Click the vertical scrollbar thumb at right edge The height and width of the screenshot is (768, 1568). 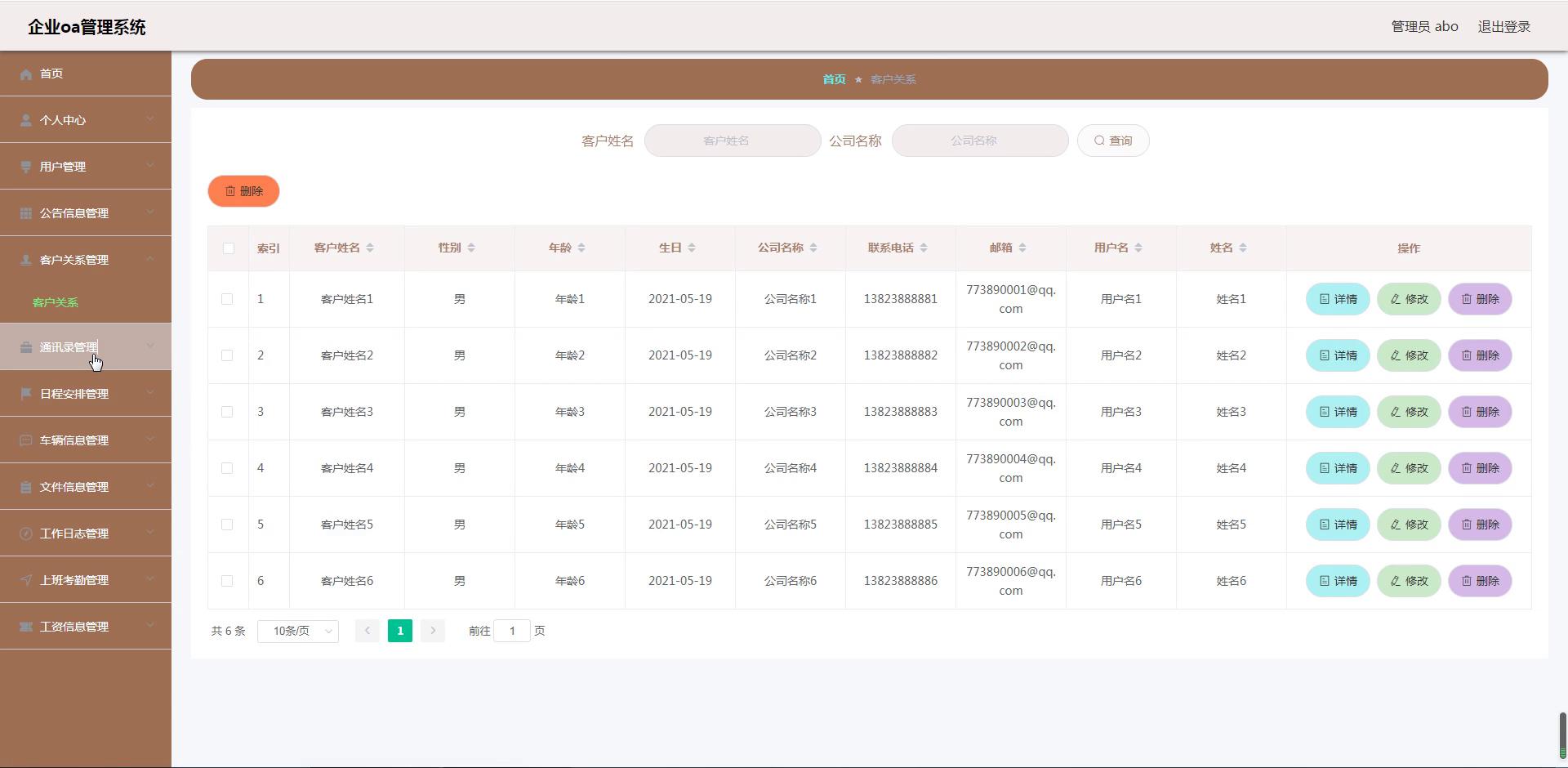[1562, 735]
